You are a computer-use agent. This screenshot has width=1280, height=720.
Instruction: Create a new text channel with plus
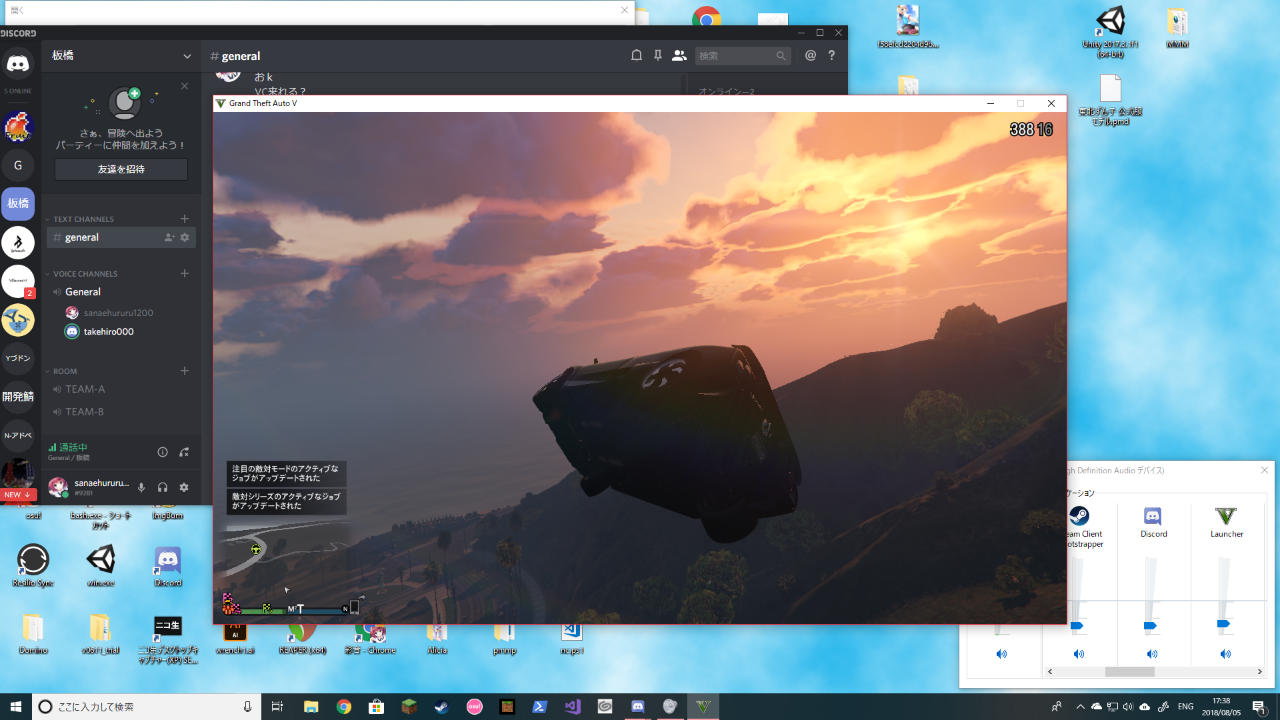(184, 219)
